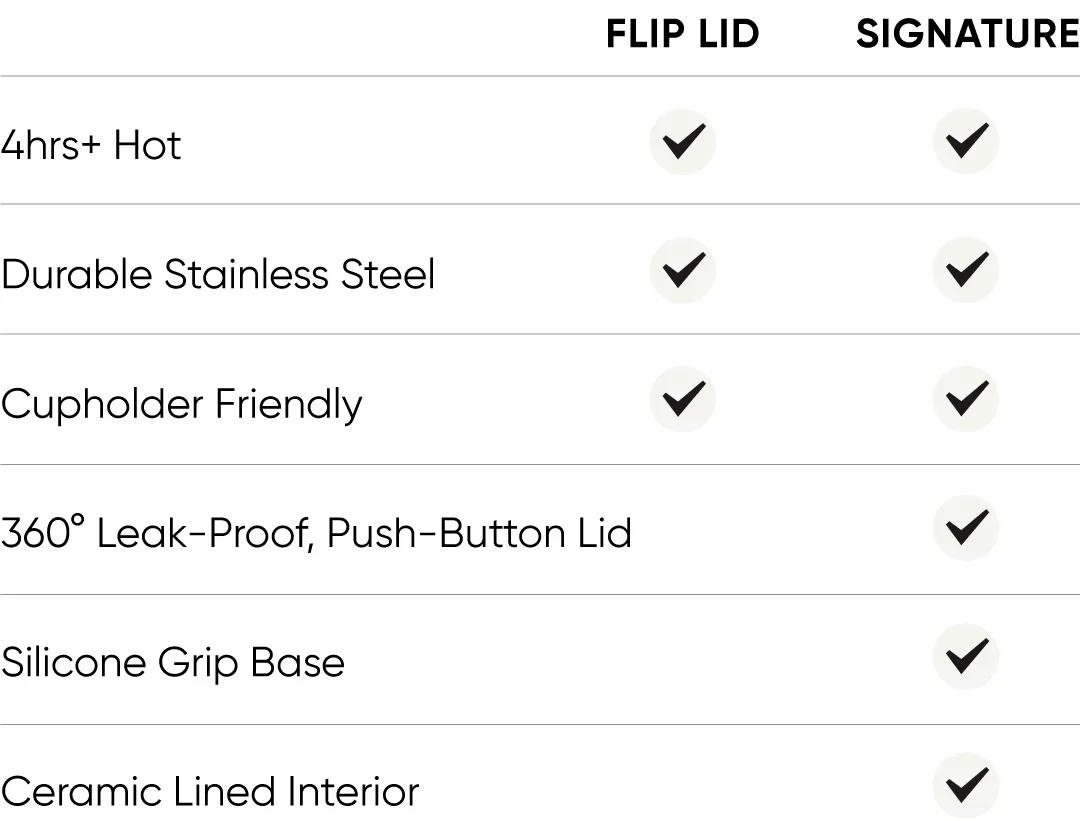Click Signature checkmark for Cupholder Friendly
The width and height of the screenshot is (1080, 821).
[x=966, y=400]
